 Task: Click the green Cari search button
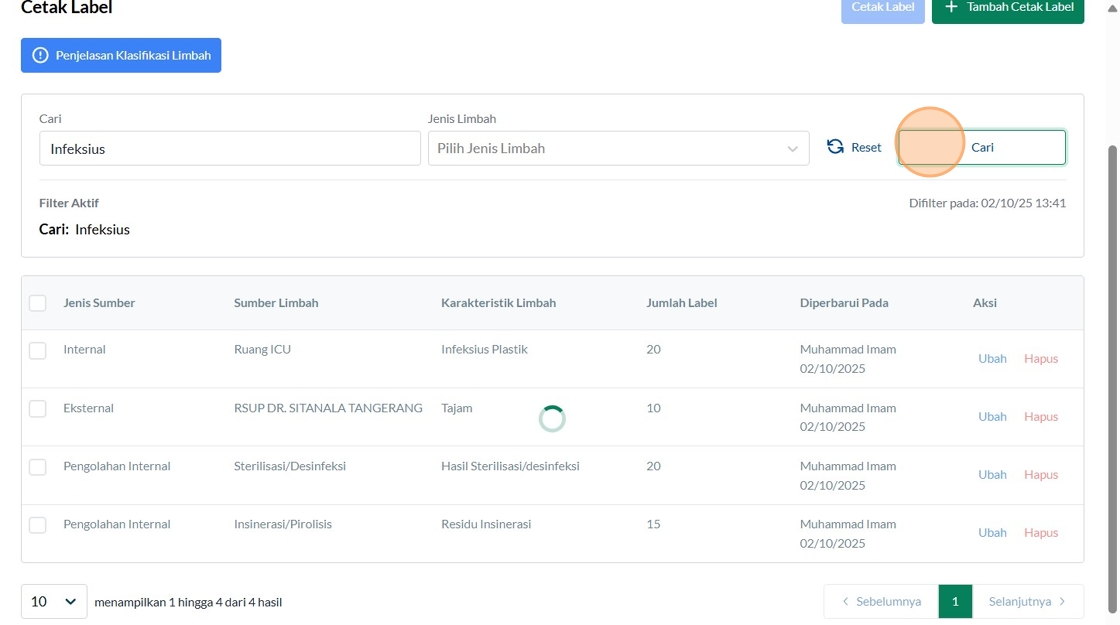[x=982, y=147]
